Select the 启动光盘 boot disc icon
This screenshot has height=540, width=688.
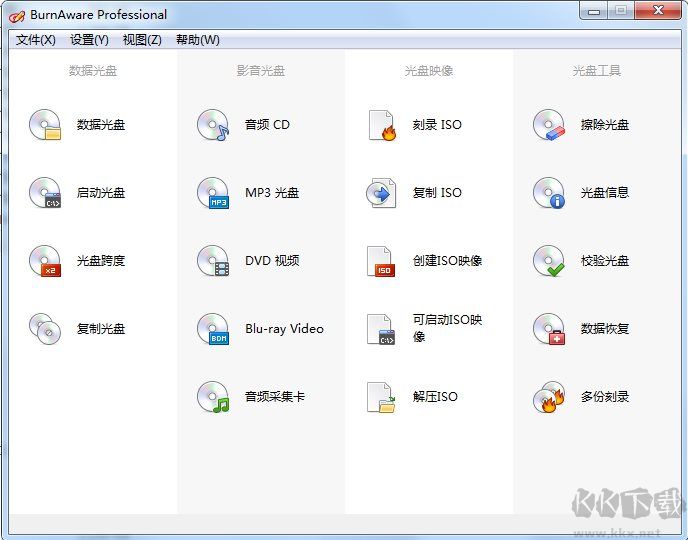(x=45, y=193)
